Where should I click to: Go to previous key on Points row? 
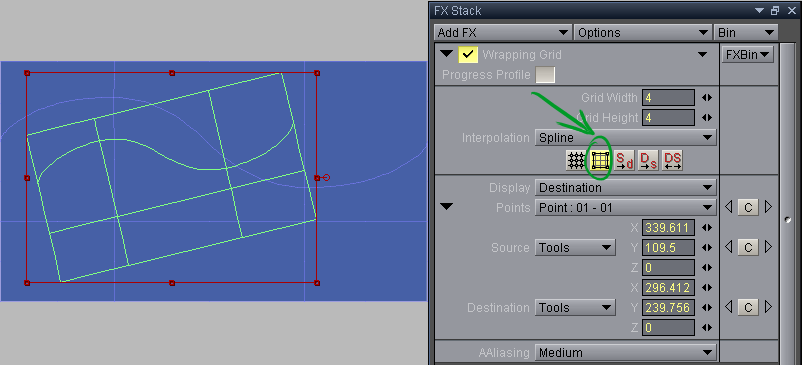tap(729, 207)
